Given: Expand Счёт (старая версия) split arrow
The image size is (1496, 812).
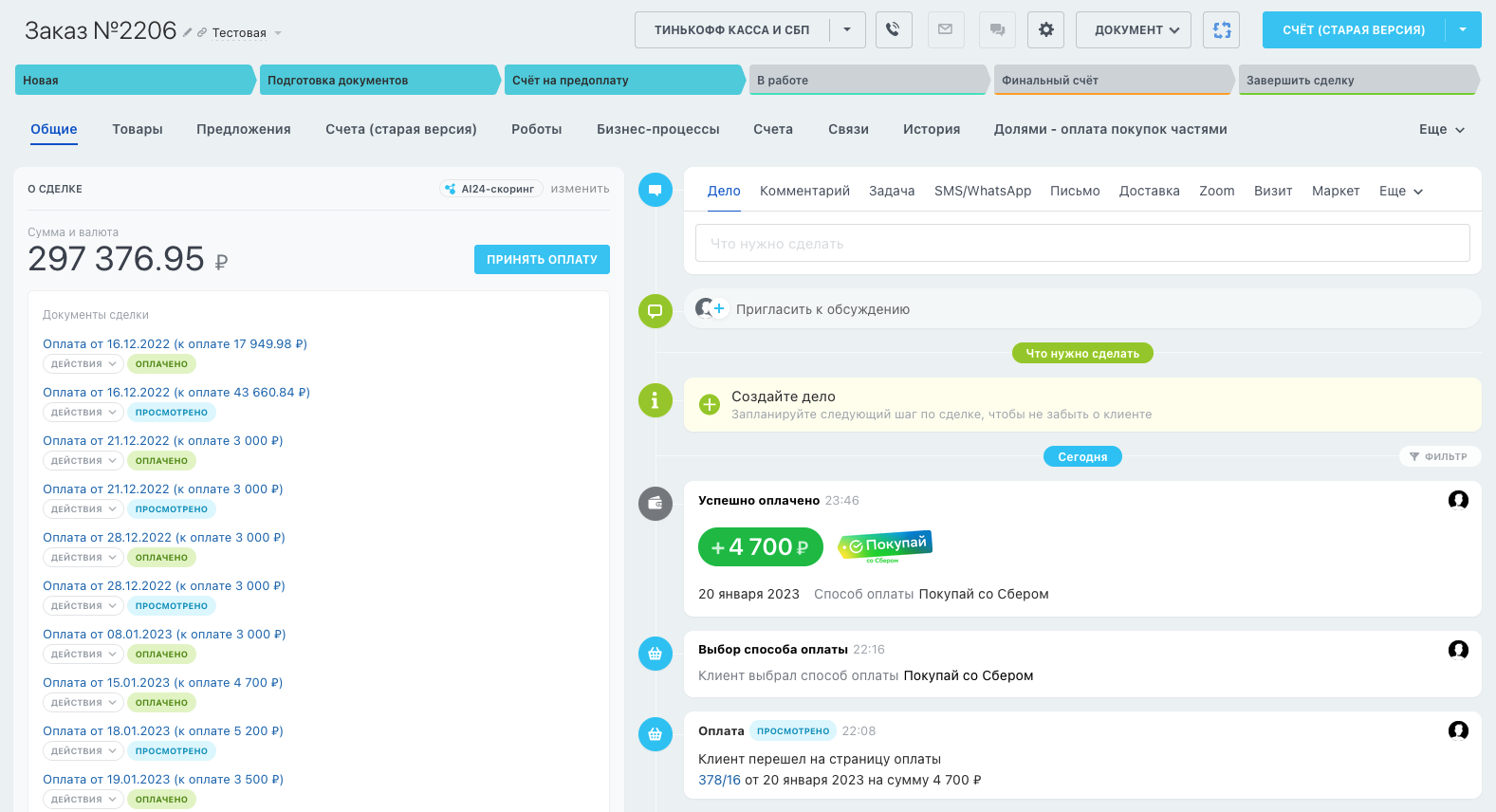Looking at the screenshot, I should click(1463, 29).
